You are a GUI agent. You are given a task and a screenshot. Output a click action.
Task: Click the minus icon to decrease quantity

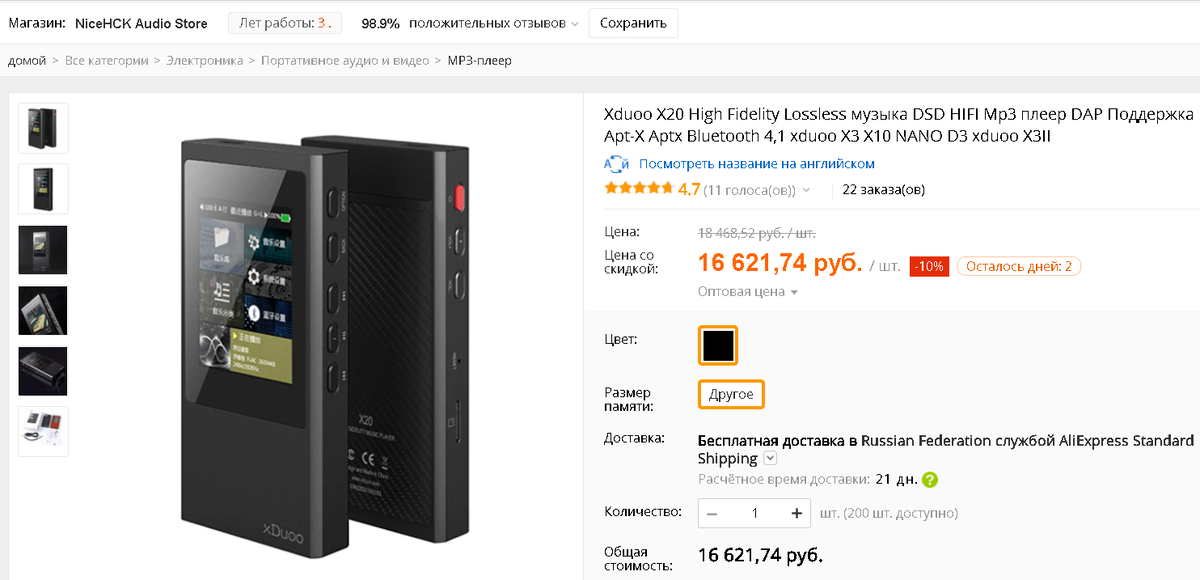click(712, 513)
